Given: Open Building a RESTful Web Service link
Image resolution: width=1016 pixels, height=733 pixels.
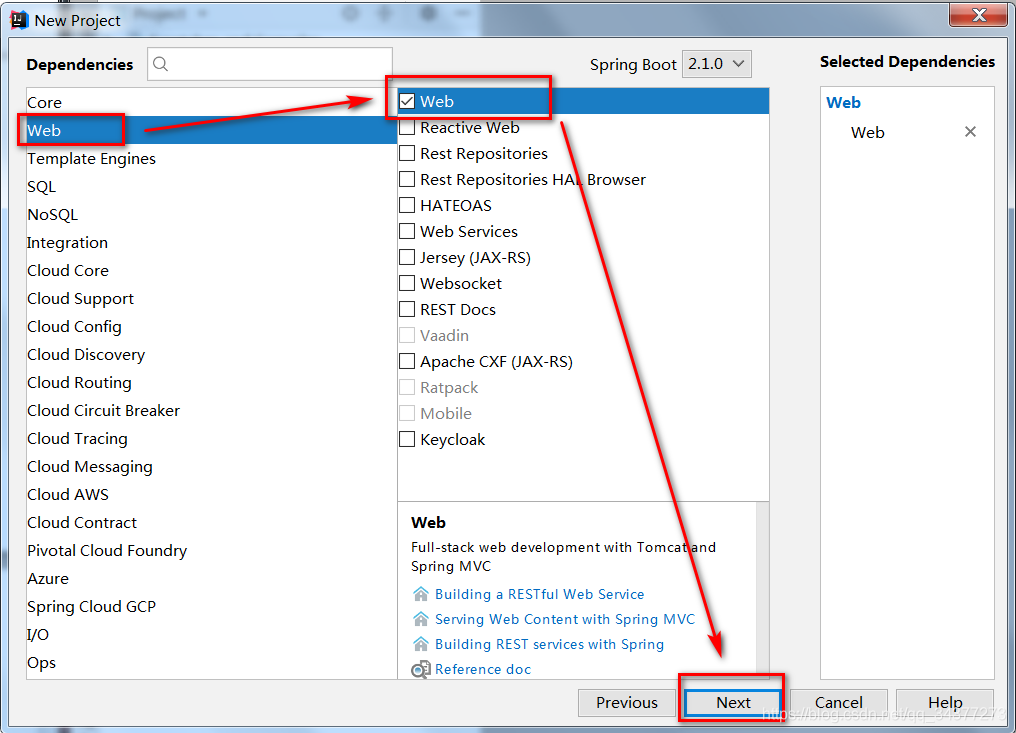Looking at the screenshot, I should click(539, 594).
